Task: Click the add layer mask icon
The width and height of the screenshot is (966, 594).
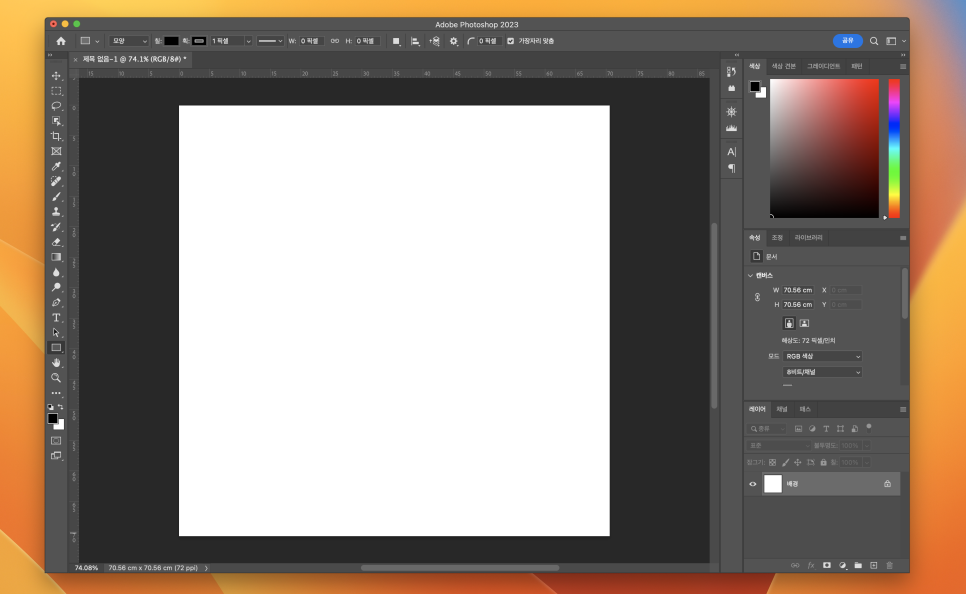Action: click(827, 565)
